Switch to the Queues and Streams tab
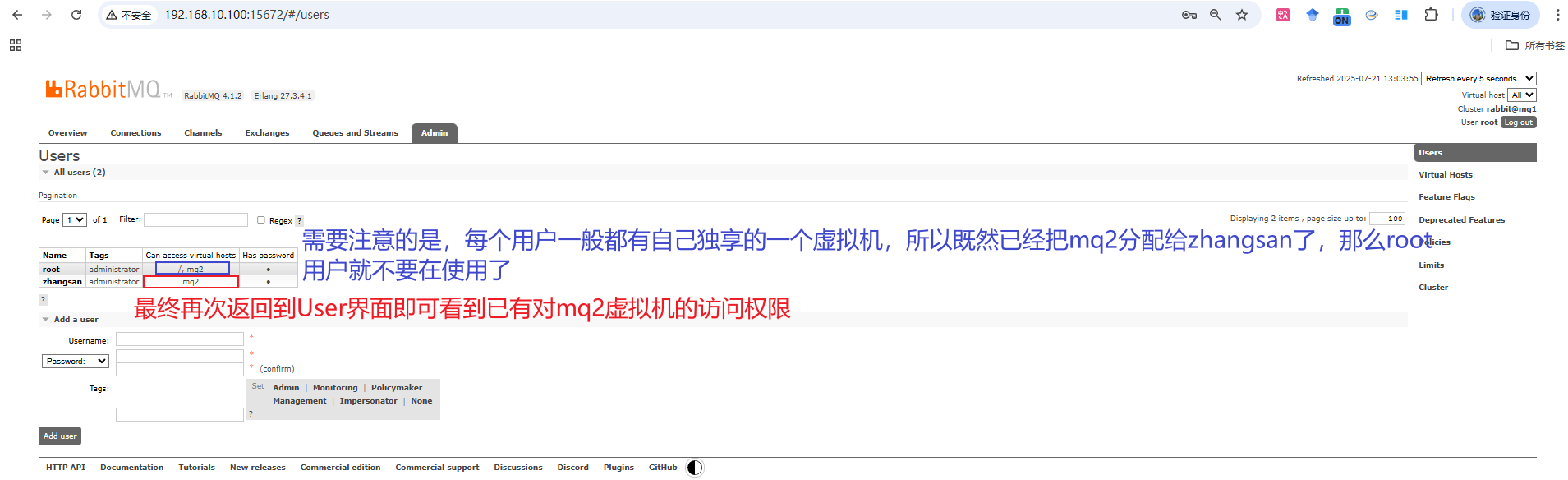Viewport: 1568px width, 480px height. click(x=355, y=132)
